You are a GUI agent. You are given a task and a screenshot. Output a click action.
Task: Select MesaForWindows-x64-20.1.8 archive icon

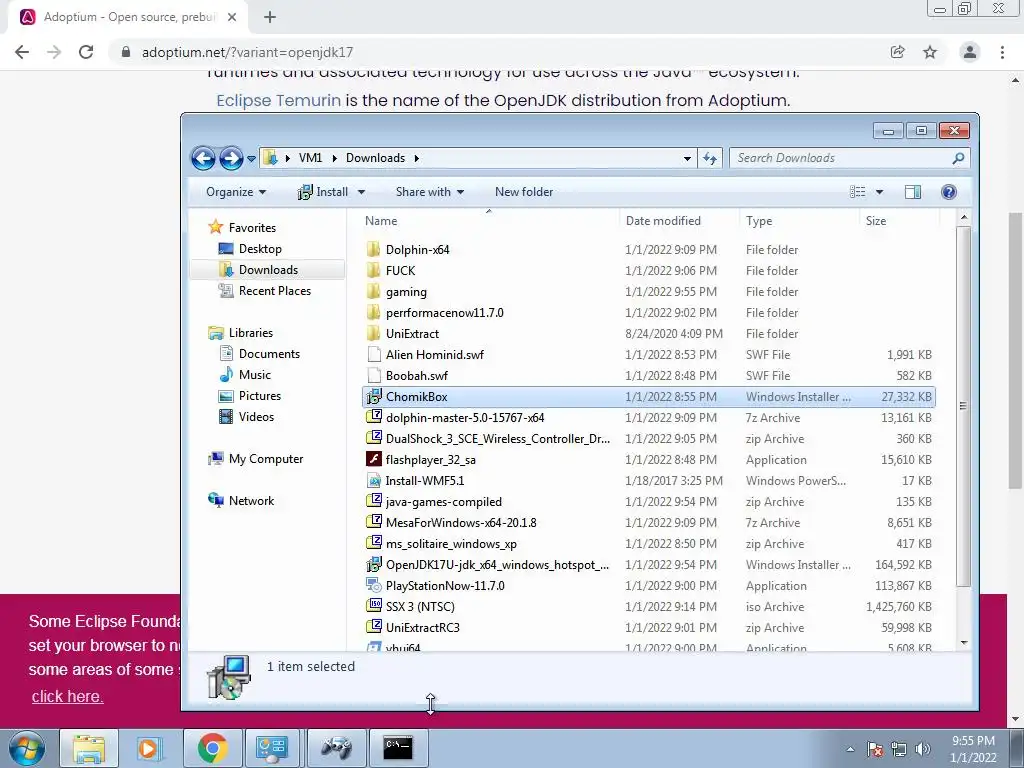(x=374, y=522)
